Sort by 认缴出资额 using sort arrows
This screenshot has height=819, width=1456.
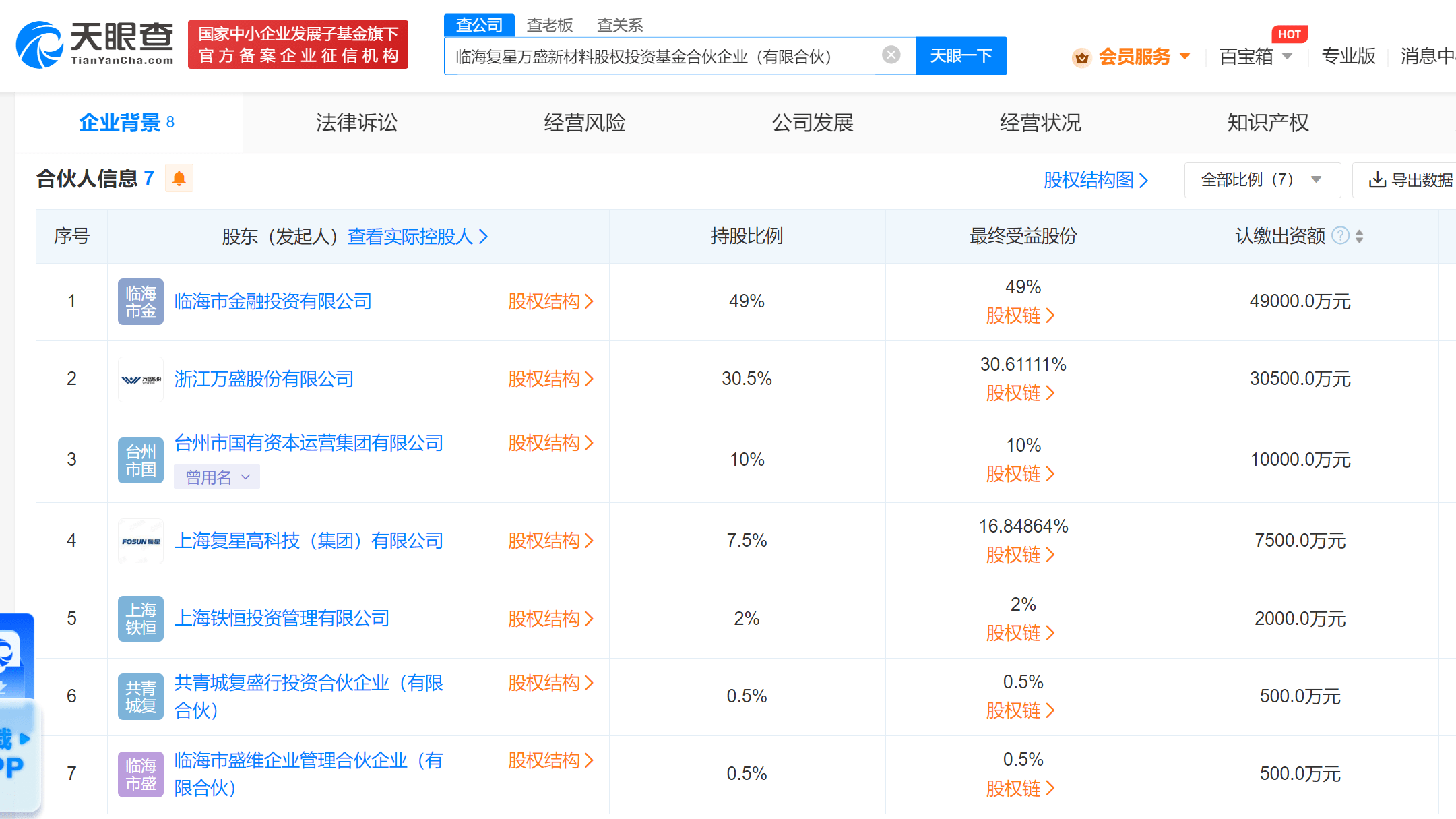(x=1360, y=236)
